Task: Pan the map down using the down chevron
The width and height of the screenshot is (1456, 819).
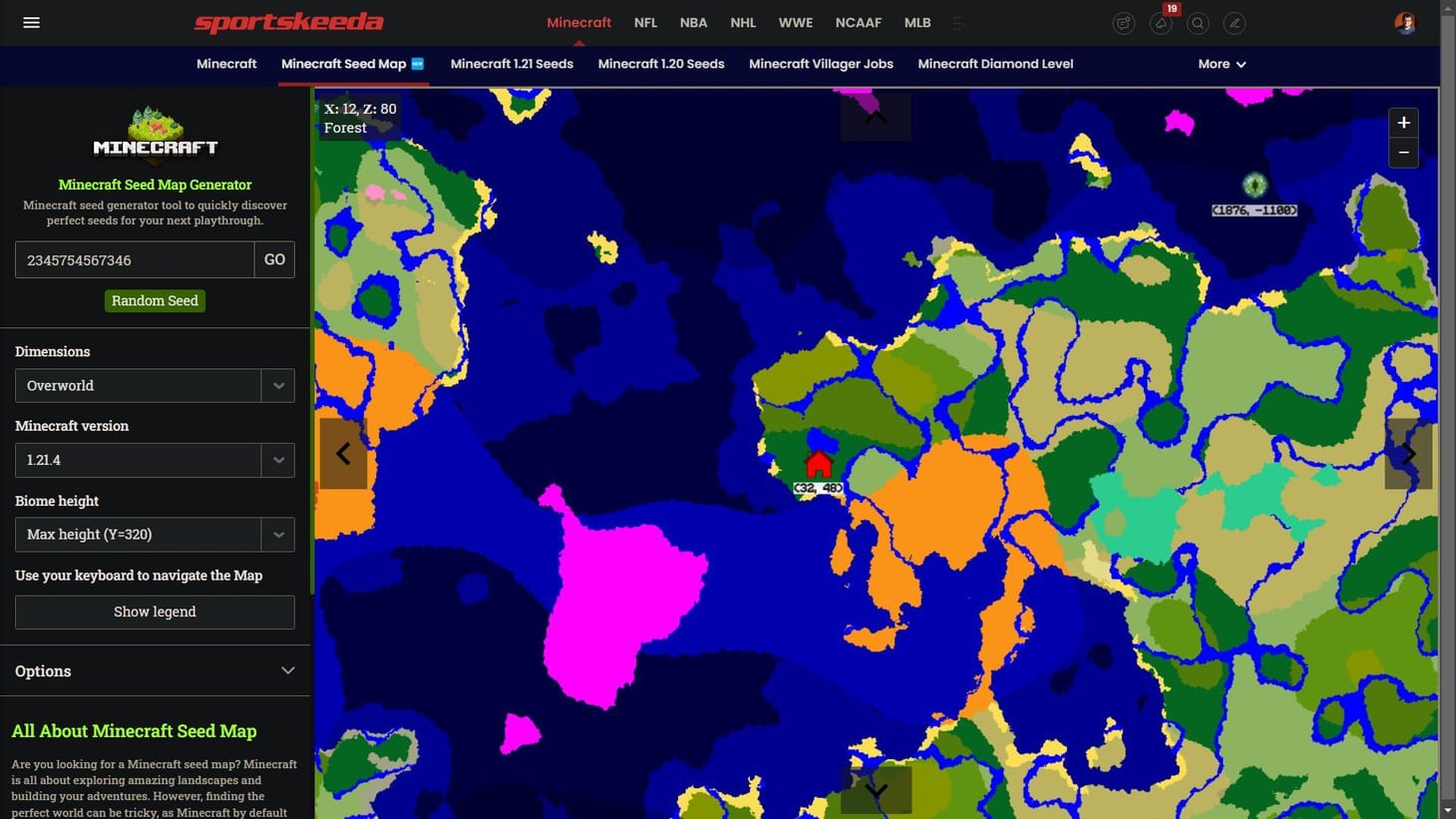Action: pos(876,789)
